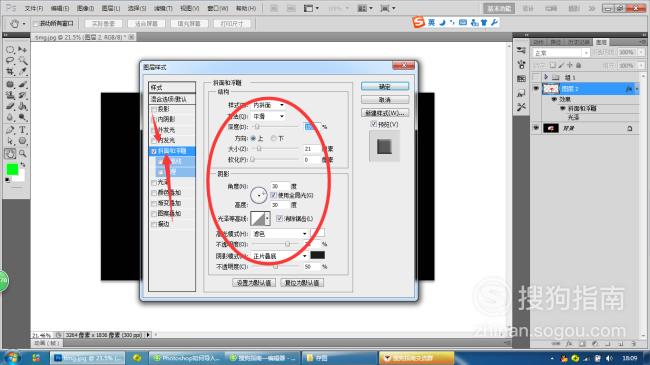Click the 适合屏幕 fit screen button
This screenshot has width=650, height=365.
pos(146,24)
